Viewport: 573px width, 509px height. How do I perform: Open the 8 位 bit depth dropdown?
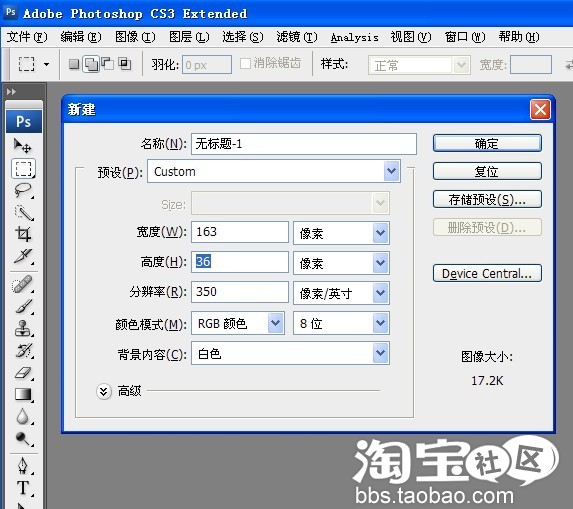(x=341, y=323)
